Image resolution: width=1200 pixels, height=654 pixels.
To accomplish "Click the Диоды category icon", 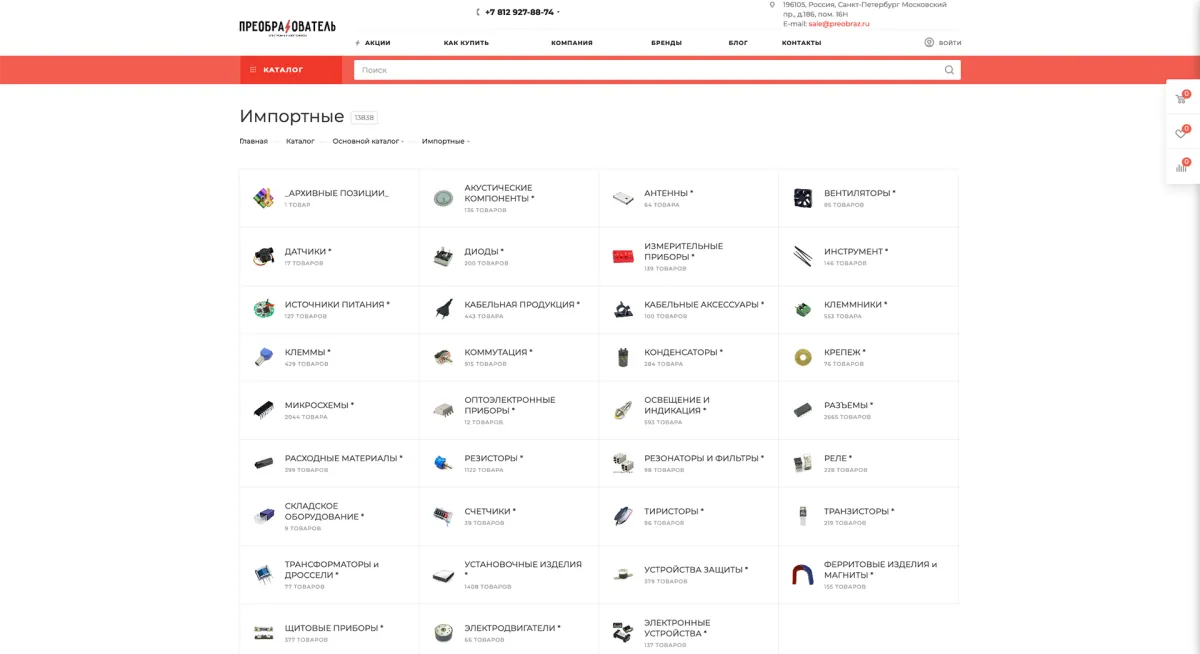I will click(x=443, y=257).
